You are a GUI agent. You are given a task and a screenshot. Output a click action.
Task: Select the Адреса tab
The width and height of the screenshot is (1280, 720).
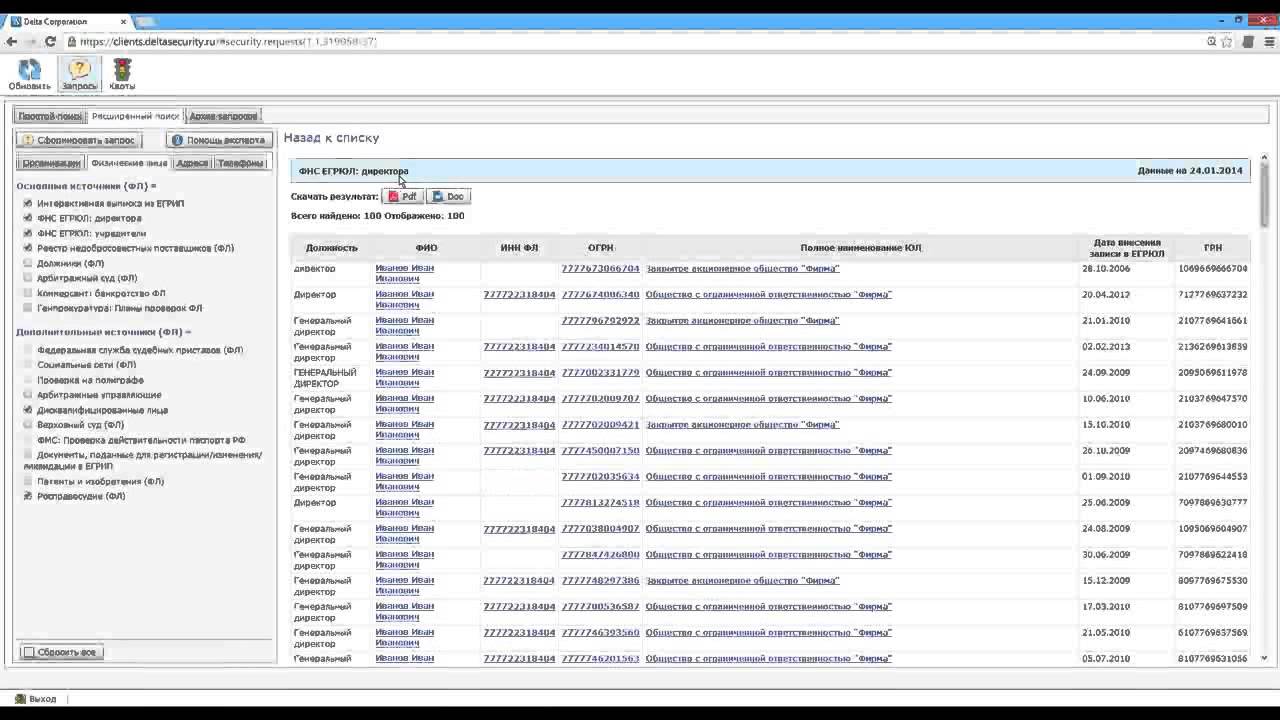(x=192, y=163)
